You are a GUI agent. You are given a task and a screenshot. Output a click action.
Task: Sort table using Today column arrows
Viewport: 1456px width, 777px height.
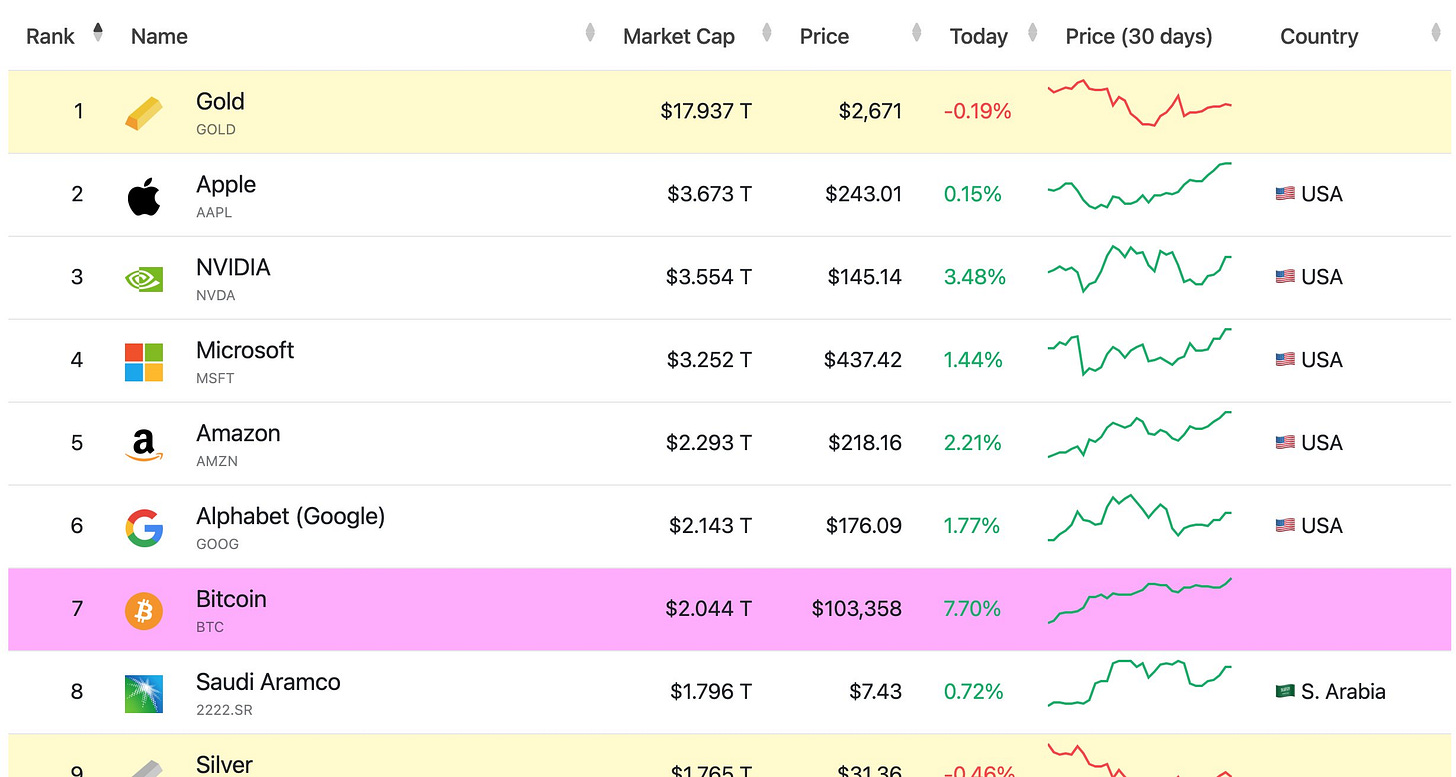(1033, 32)
